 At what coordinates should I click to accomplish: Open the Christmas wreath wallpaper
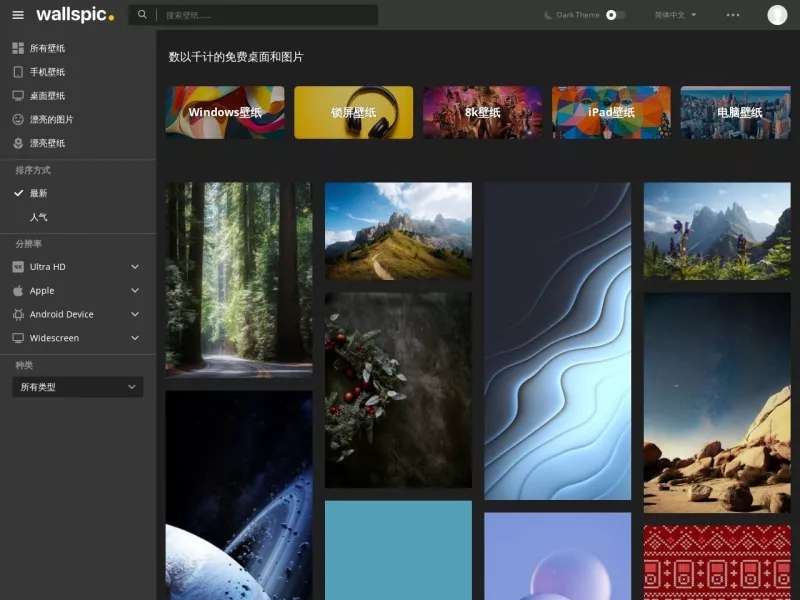pyautogui.click(x=398, y=390)
